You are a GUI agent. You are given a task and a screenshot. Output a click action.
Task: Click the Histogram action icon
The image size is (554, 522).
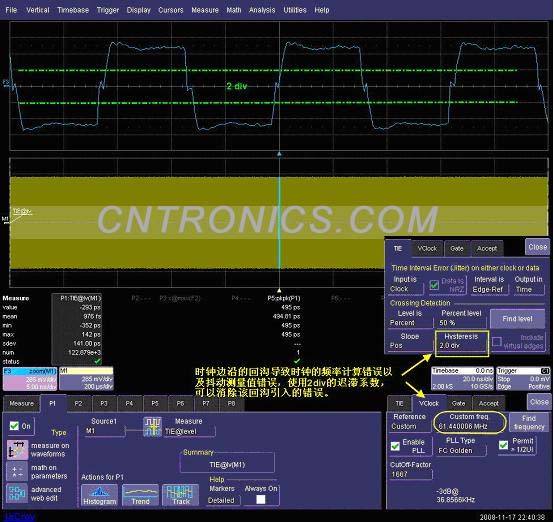point(99,495)
